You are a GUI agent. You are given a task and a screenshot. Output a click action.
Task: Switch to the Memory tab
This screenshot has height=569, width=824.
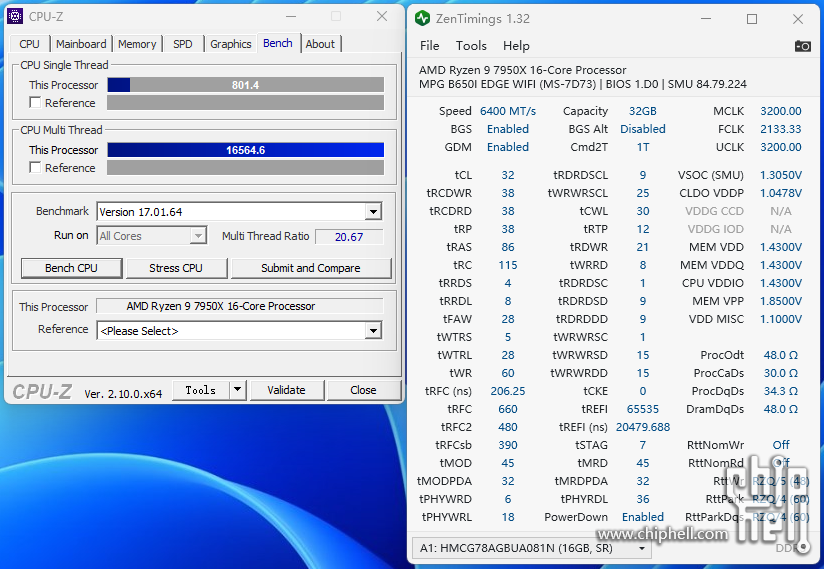[137, 44]
